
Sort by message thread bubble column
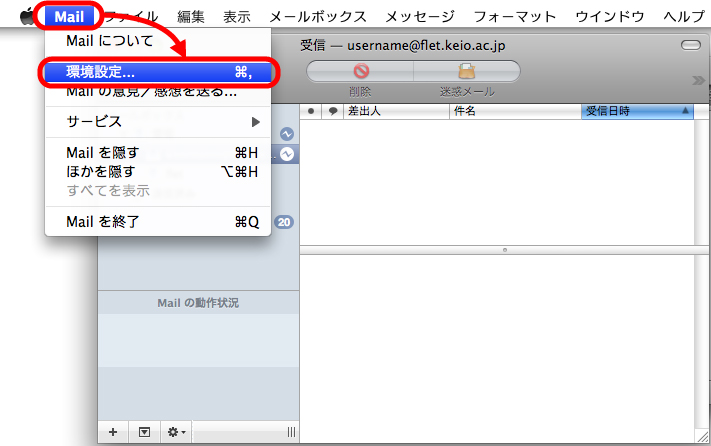point(333,111)
